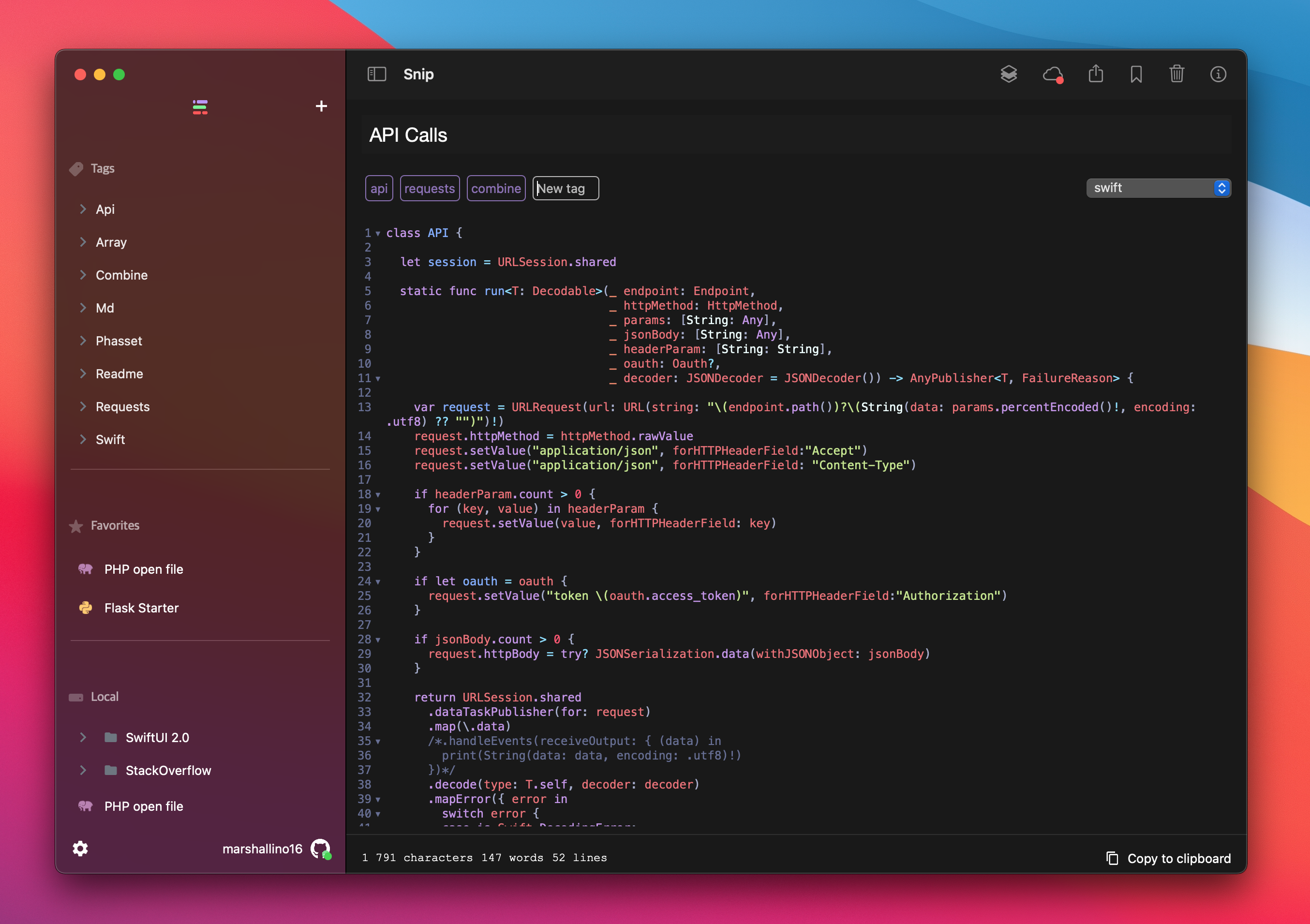Expand the SwiftUI 2.0 folder chevron
Screen dimensions: 1310x924
click(x=83, y=737)
